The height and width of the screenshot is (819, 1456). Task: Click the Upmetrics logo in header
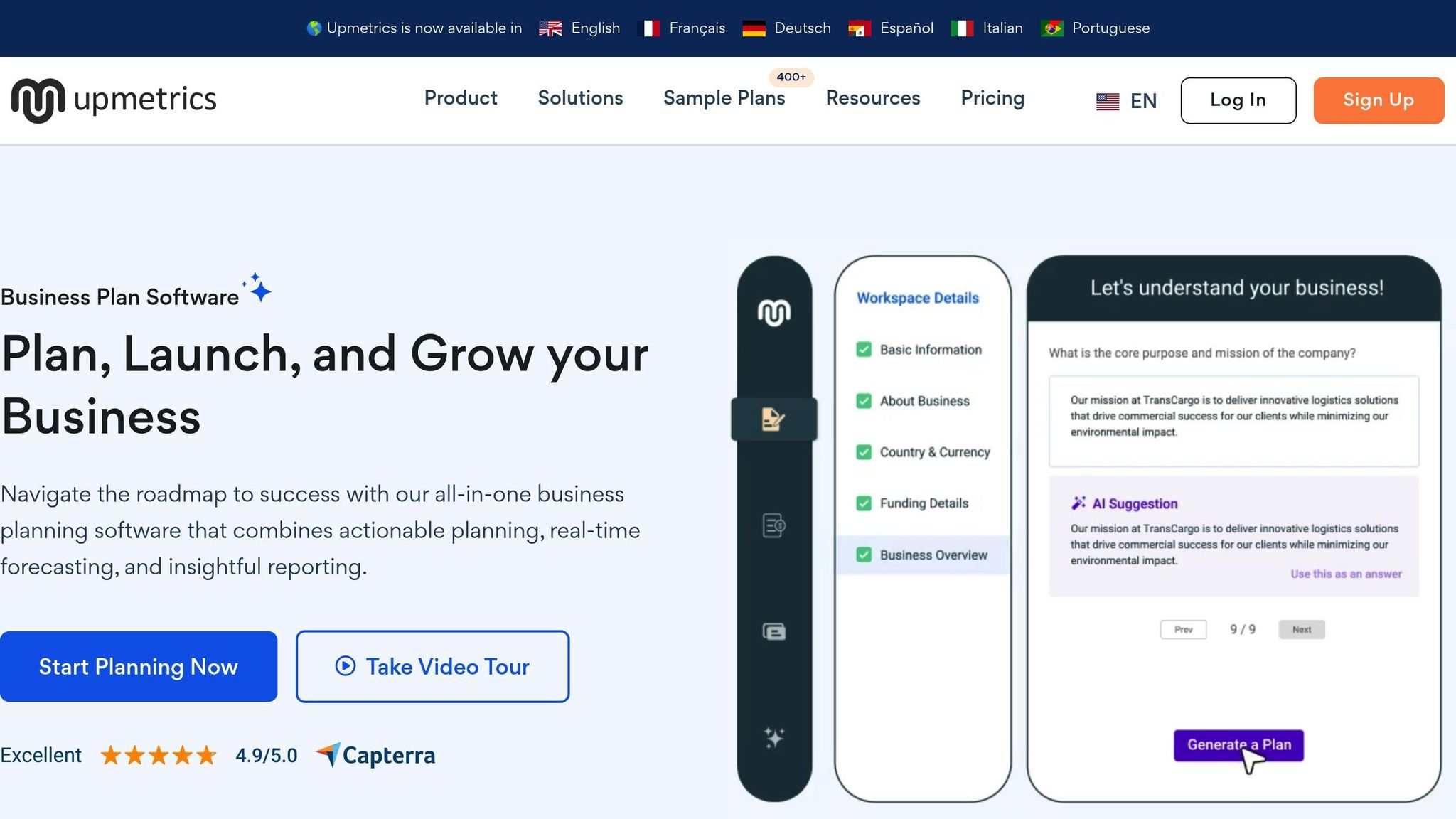pos(114,100)
